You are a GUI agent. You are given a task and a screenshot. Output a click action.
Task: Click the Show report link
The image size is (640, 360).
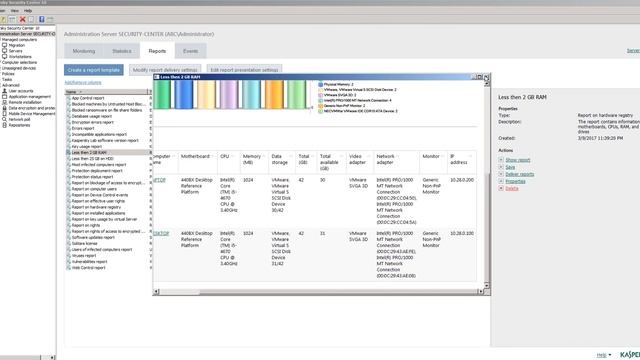click(518, 160)
